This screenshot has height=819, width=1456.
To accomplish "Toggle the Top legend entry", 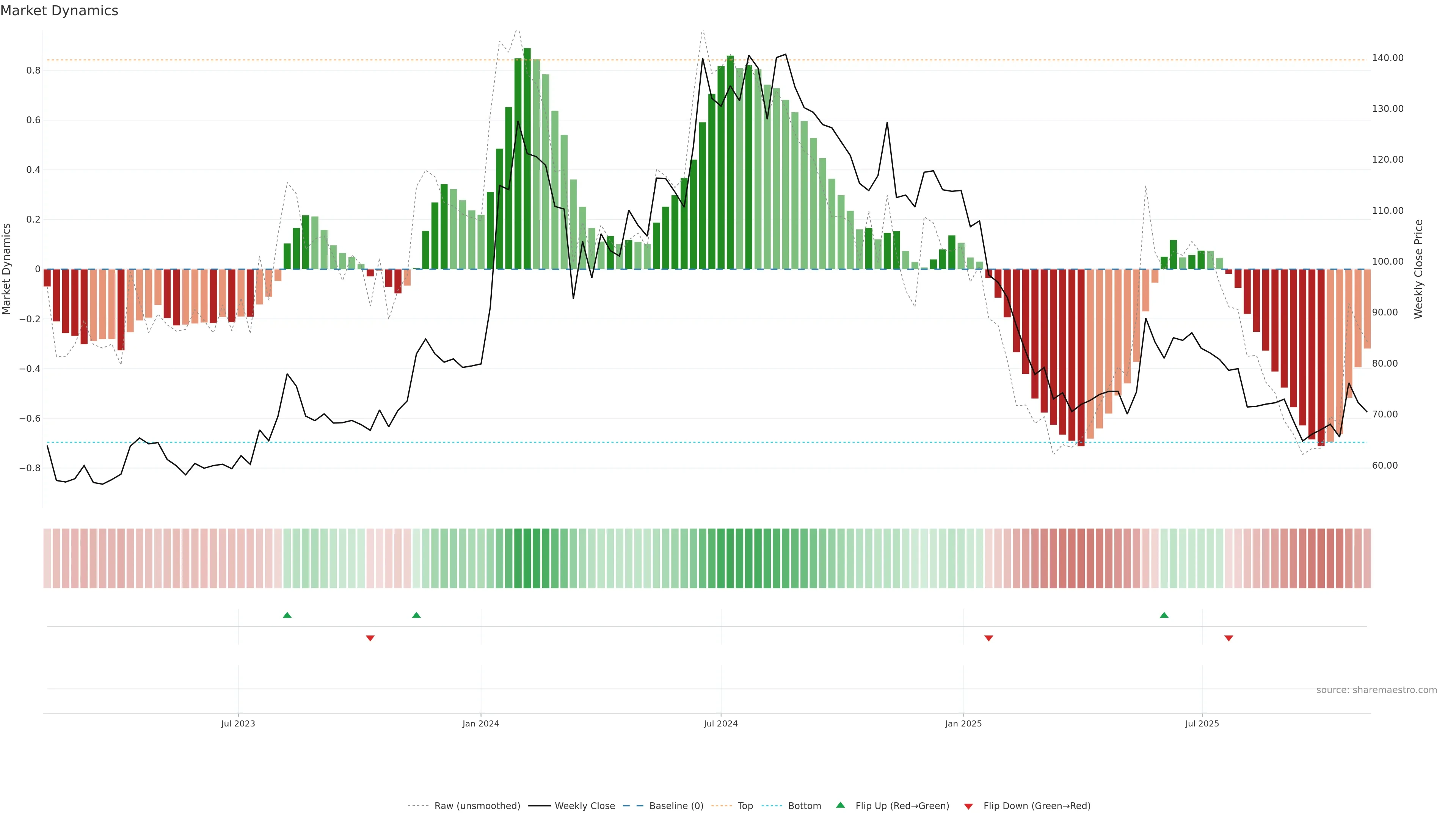I will click(x=745, y=806).
